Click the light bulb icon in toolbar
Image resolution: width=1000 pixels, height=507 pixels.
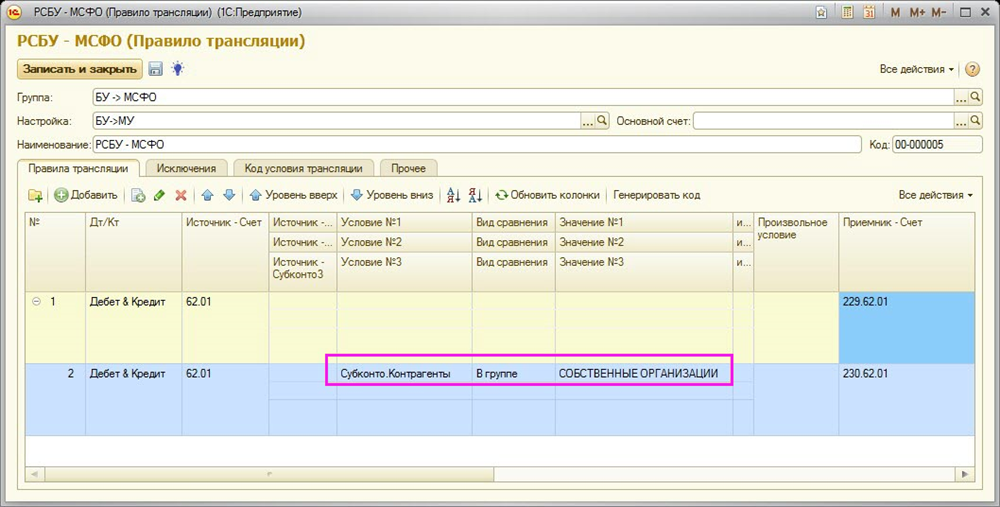coord(177,69)
